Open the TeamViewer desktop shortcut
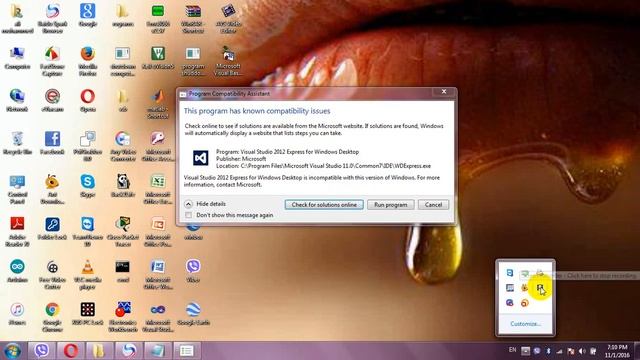Viewport: 640px width, 360px height. pos(87,231)
